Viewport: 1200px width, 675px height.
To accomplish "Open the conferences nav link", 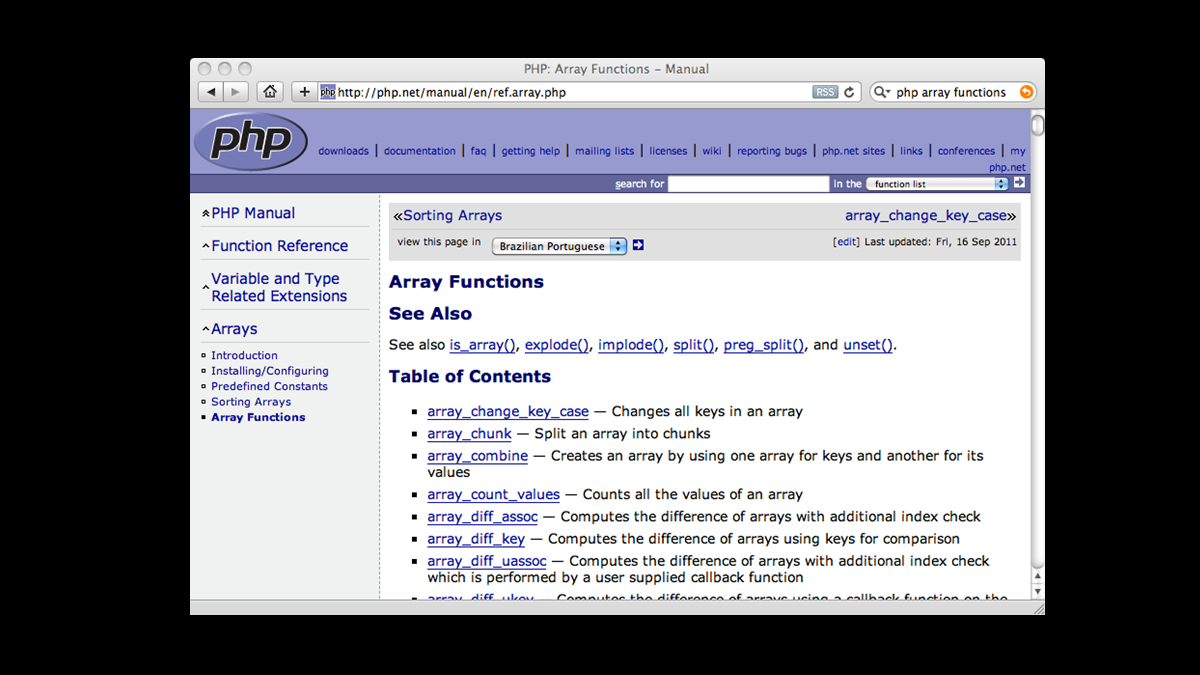I will 966,151.
